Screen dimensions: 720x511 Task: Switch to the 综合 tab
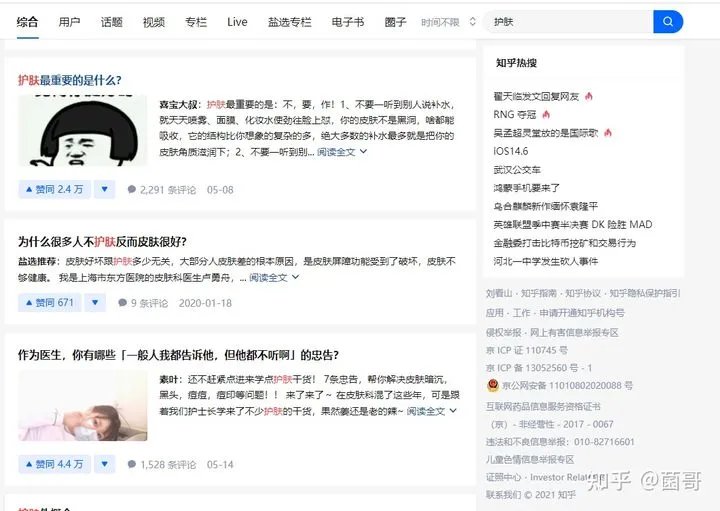coord(27,22)
